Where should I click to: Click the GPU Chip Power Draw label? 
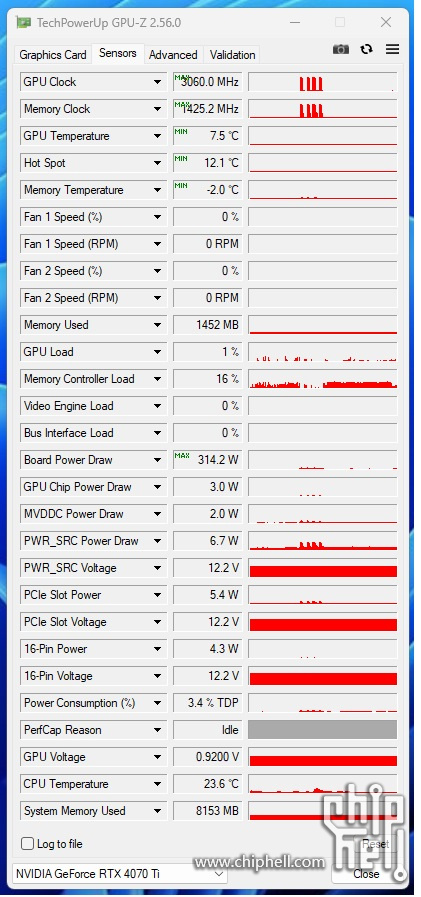tap(78, 487)
